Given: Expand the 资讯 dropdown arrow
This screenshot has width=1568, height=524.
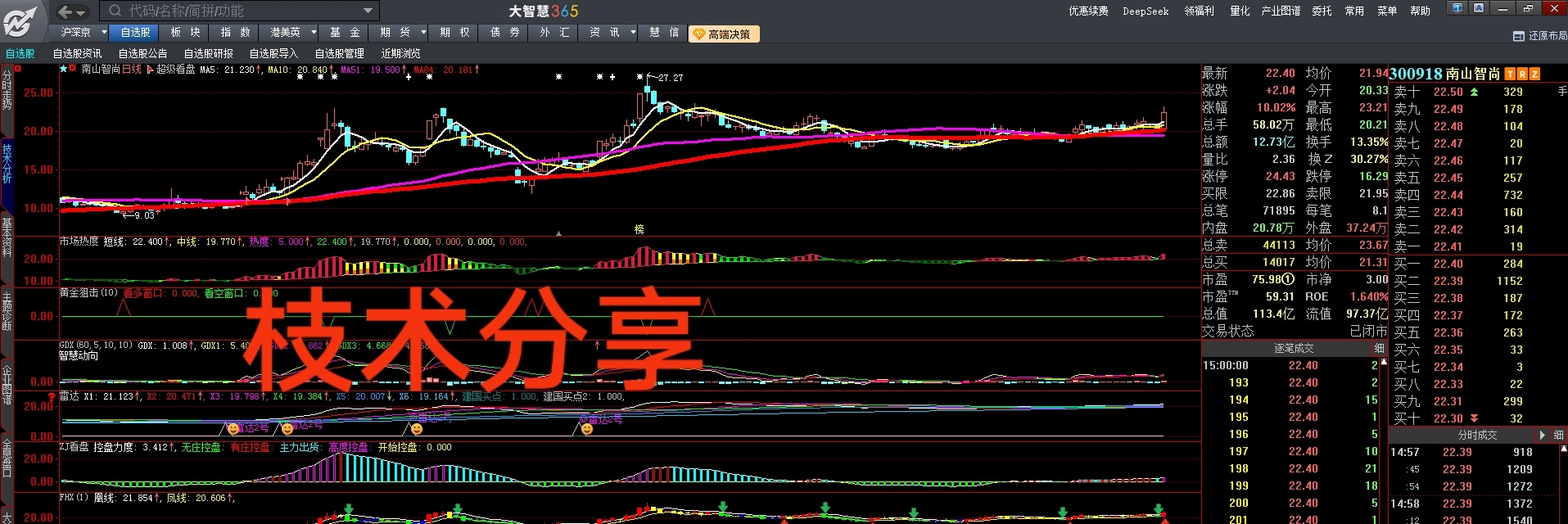Looking at the screenshot, I should pos(633,33).
